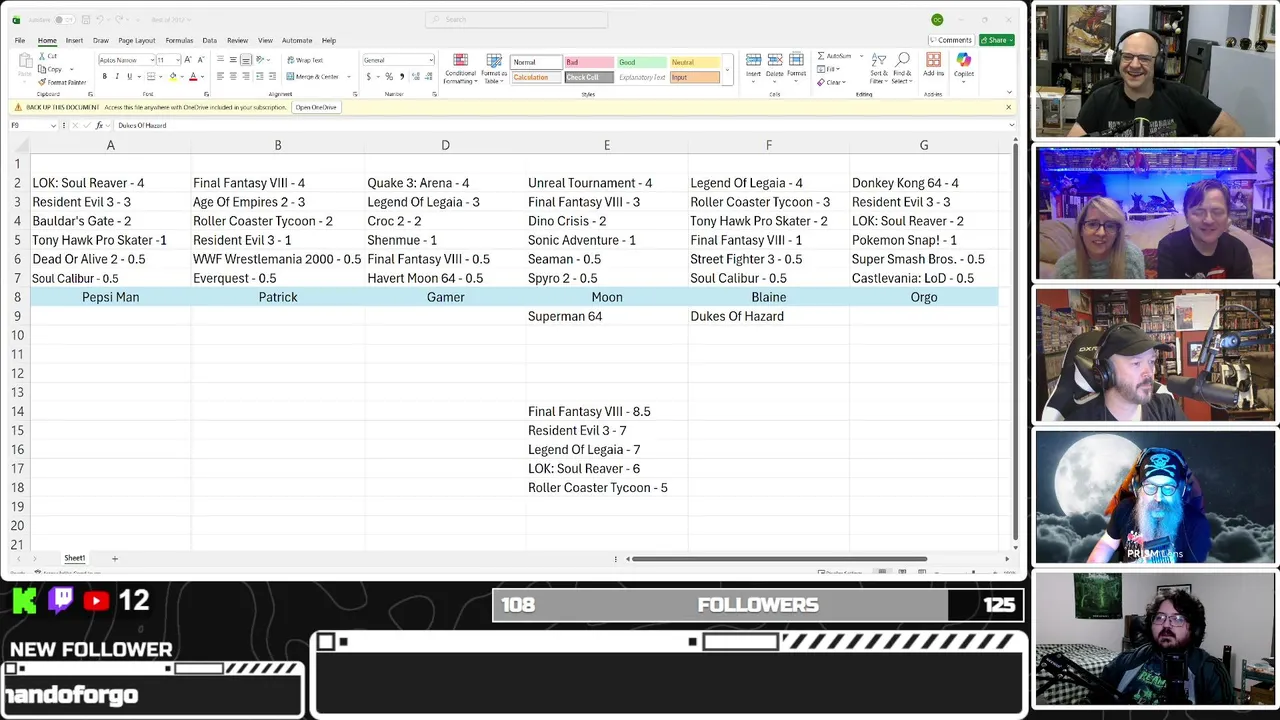The height and width of the screenshot is (720, 1280).
Task: Toggle Bold formatting
Action: pos(104,76)
